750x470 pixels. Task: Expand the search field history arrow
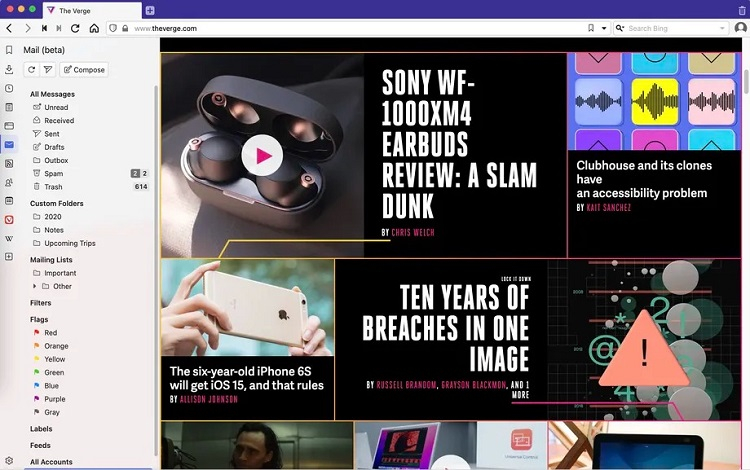pyautogui.click(x=722, y=28)
